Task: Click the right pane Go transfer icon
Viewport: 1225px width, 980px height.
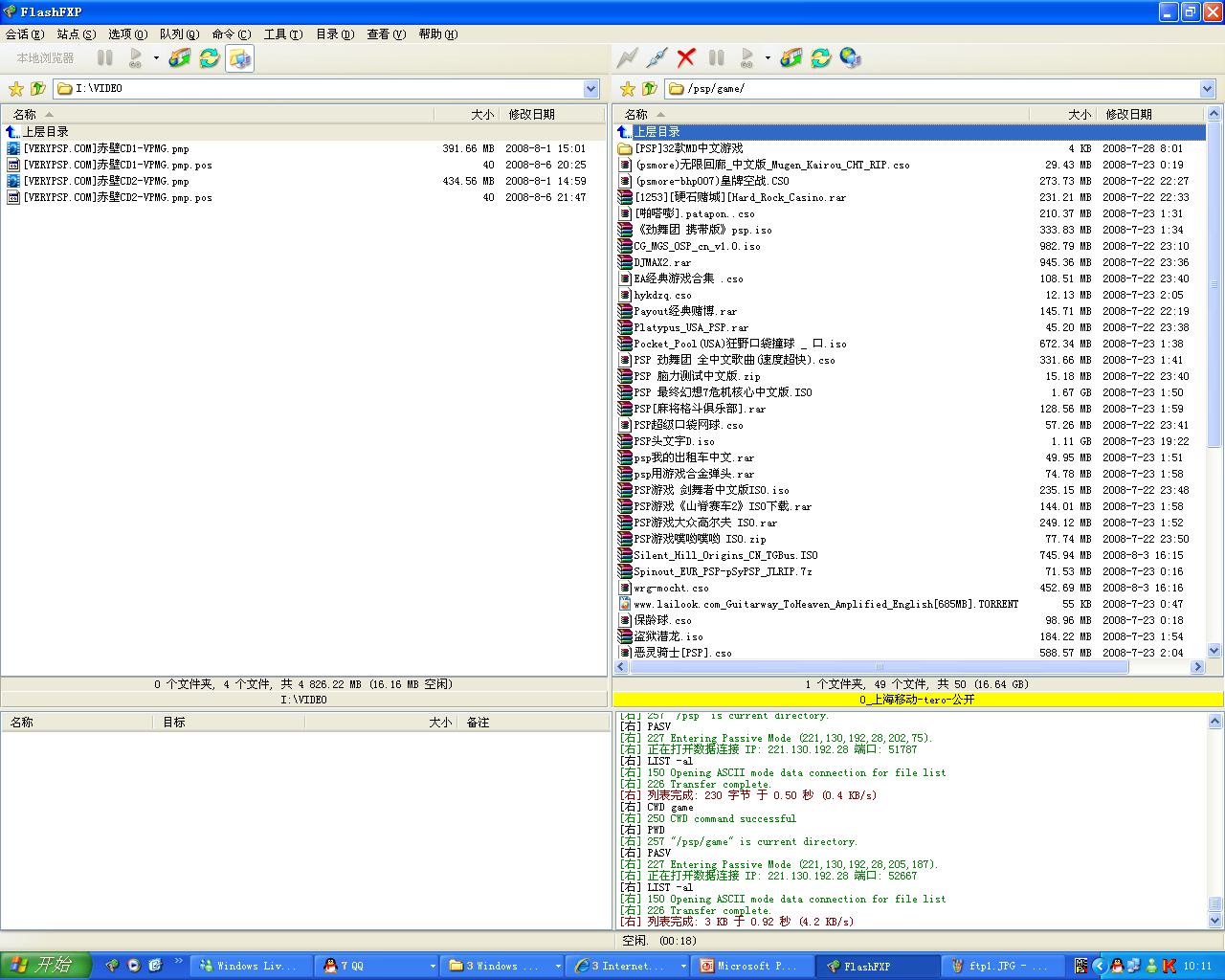Action: coord(747,58)
